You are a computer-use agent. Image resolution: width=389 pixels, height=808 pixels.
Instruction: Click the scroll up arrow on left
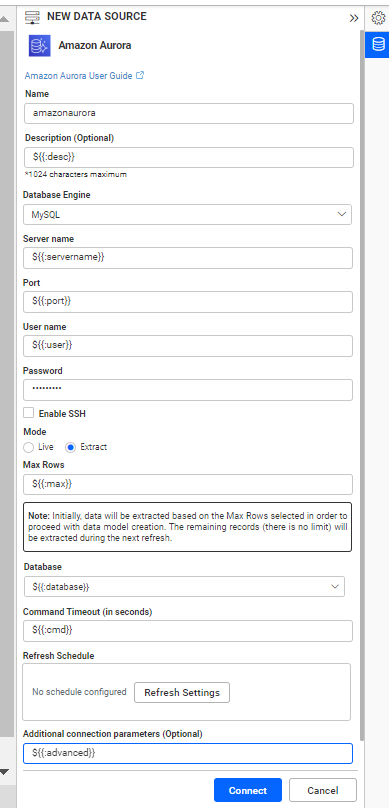tap(4, 20)
